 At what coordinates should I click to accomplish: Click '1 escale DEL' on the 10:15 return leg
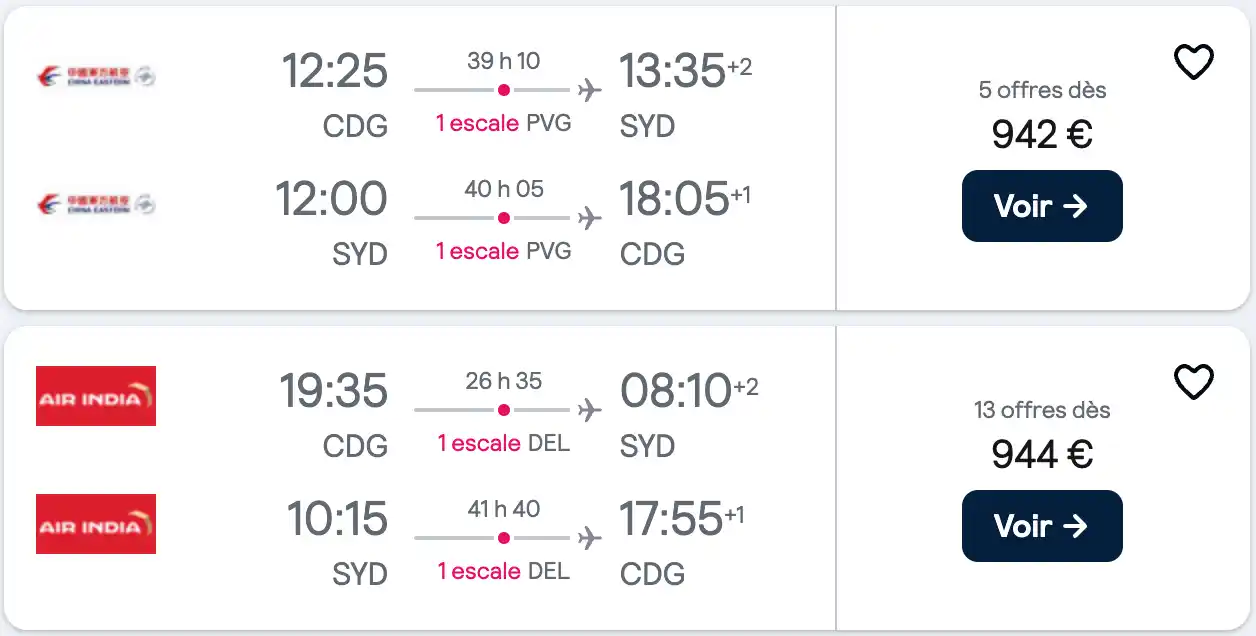click(503, 571)
